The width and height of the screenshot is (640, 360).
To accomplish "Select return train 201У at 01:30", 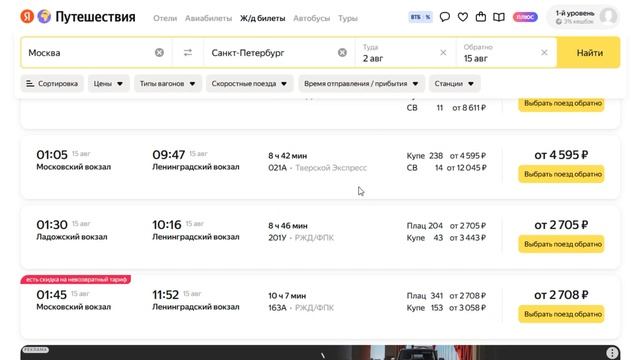I will pyautogui.click(x=561, y=244).
